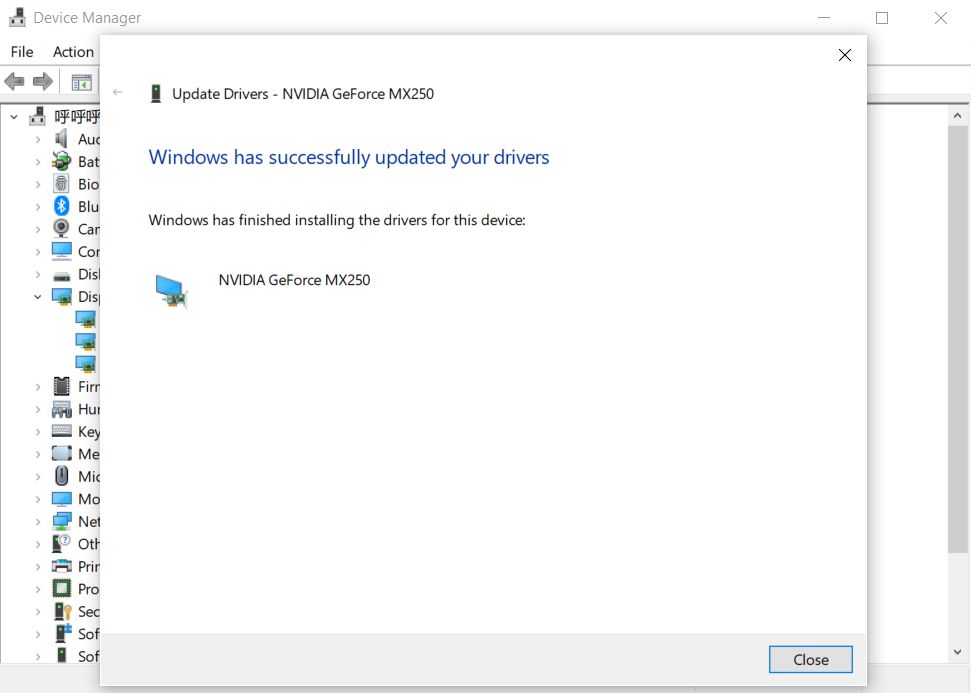Select the Display adapters category icon

pyautogui.click(x=61, y=297)
